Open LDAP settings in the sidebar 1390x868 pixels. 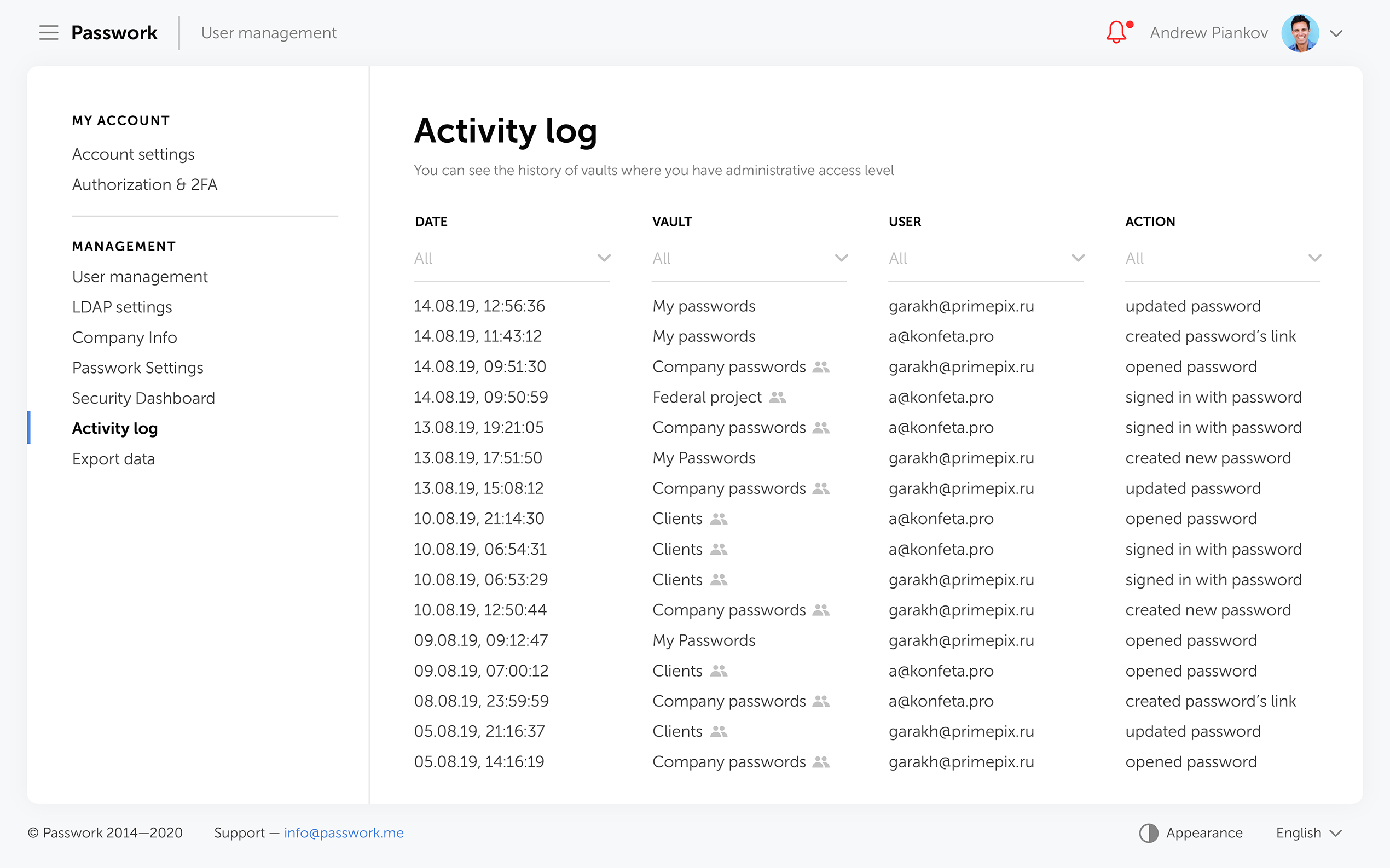[x=122, y=307]
